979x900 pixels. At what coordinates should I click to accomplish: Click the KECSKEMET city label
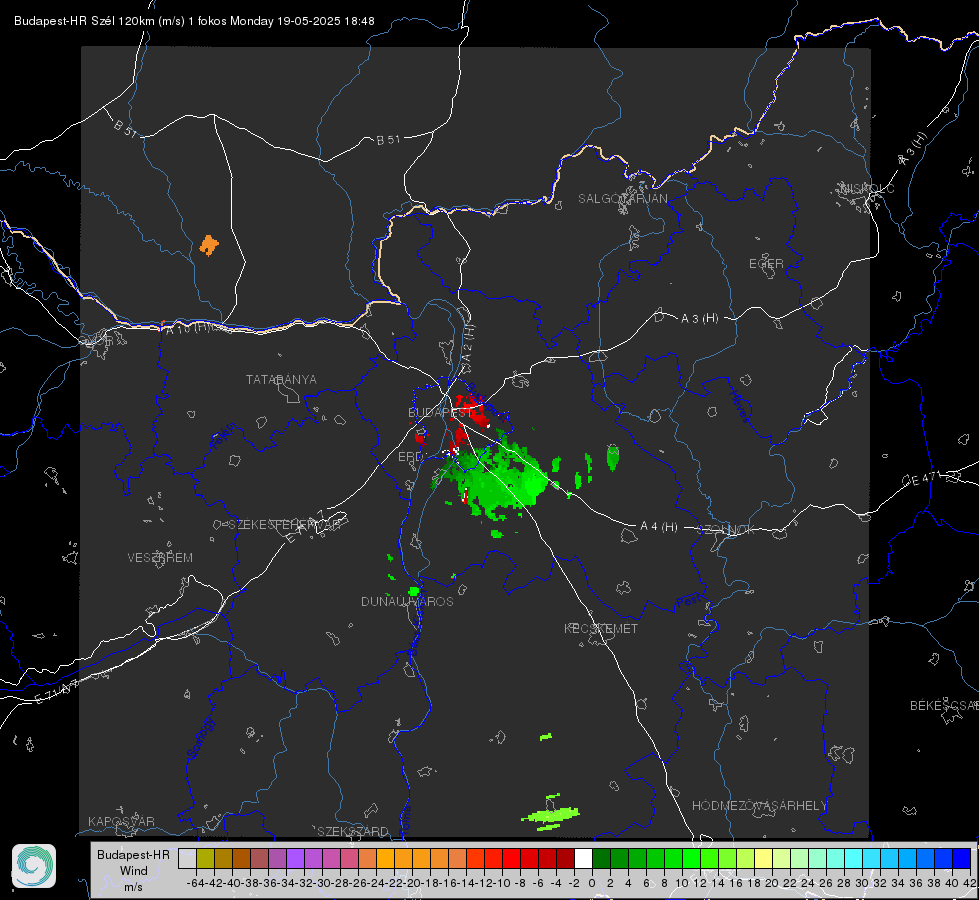coord(601,628)
